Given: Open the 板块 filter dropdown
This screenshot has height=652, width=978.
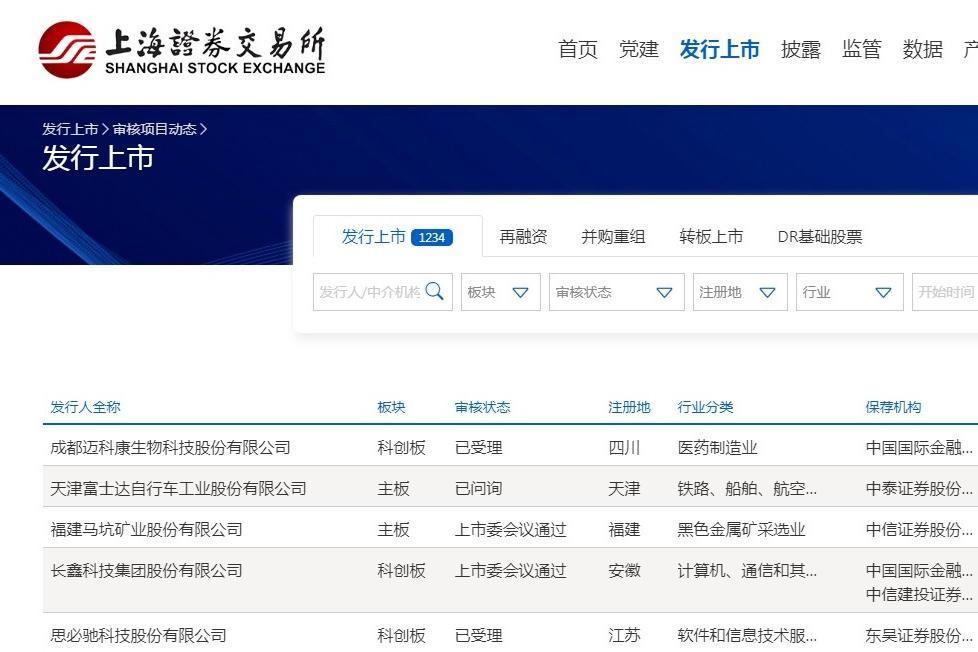Looking at the screenshot, I should point(500,292).
